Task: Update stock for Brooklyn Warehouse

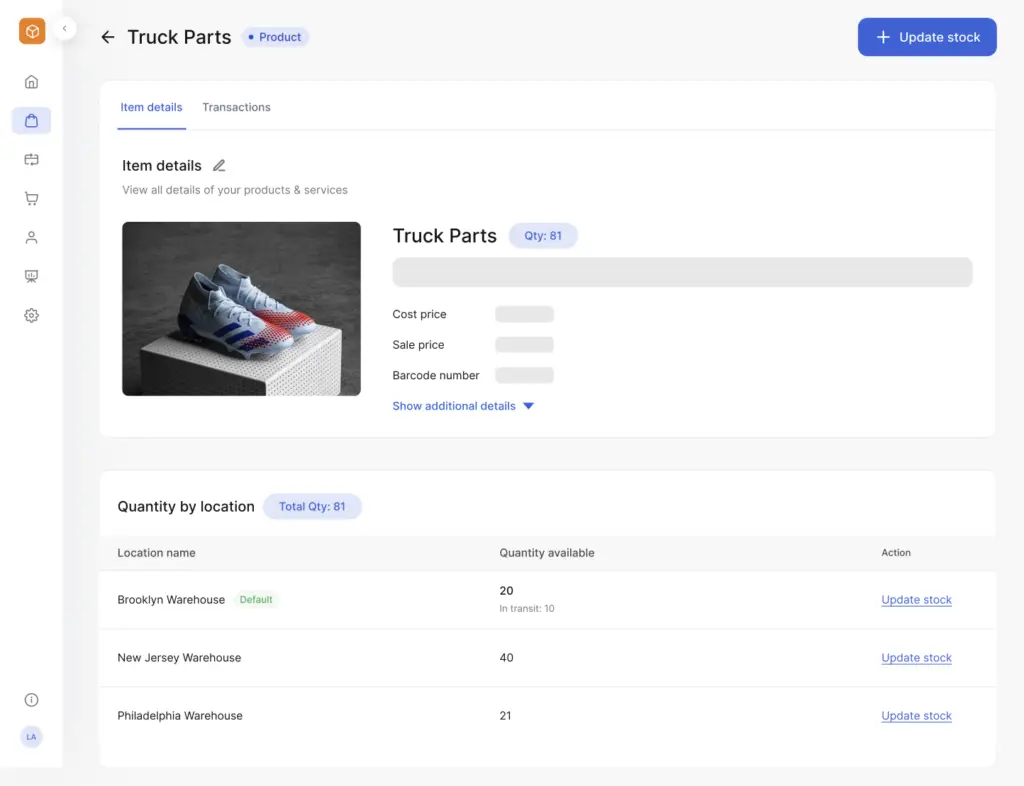Action: [x=916, y=599]
